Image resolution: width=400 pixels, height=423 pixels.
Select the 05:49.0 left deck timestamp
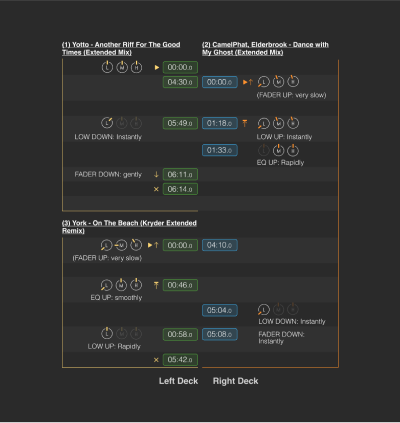click(180, 123)
